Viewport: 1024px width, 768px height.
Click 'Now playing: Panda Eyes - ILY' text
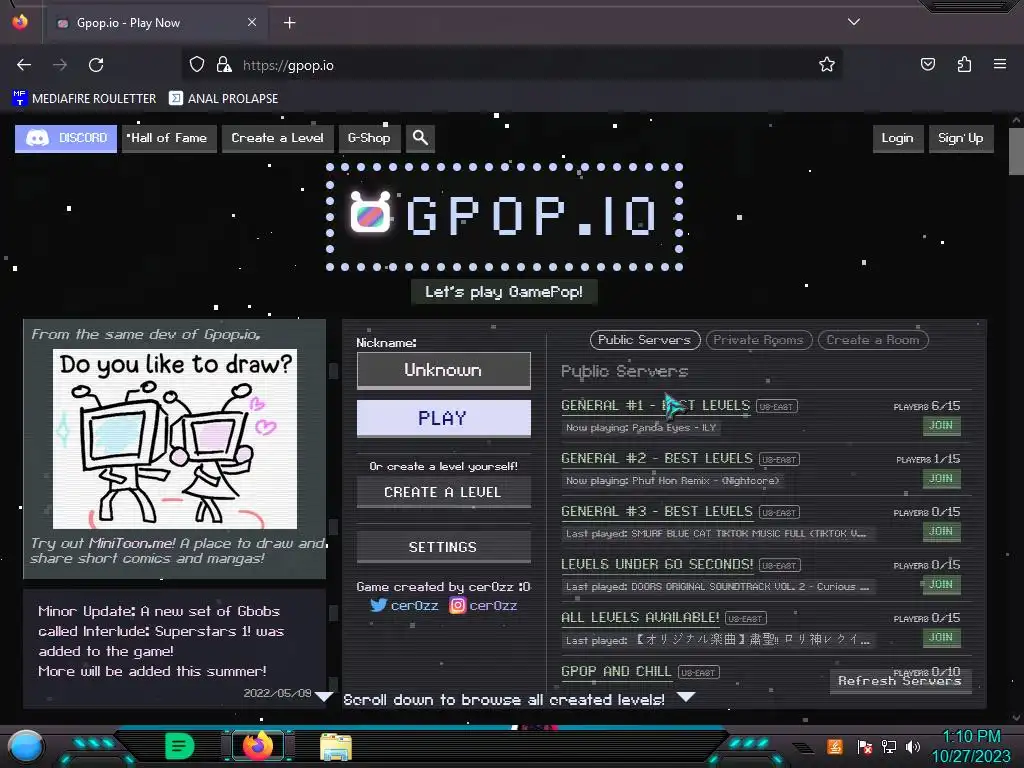641,428
